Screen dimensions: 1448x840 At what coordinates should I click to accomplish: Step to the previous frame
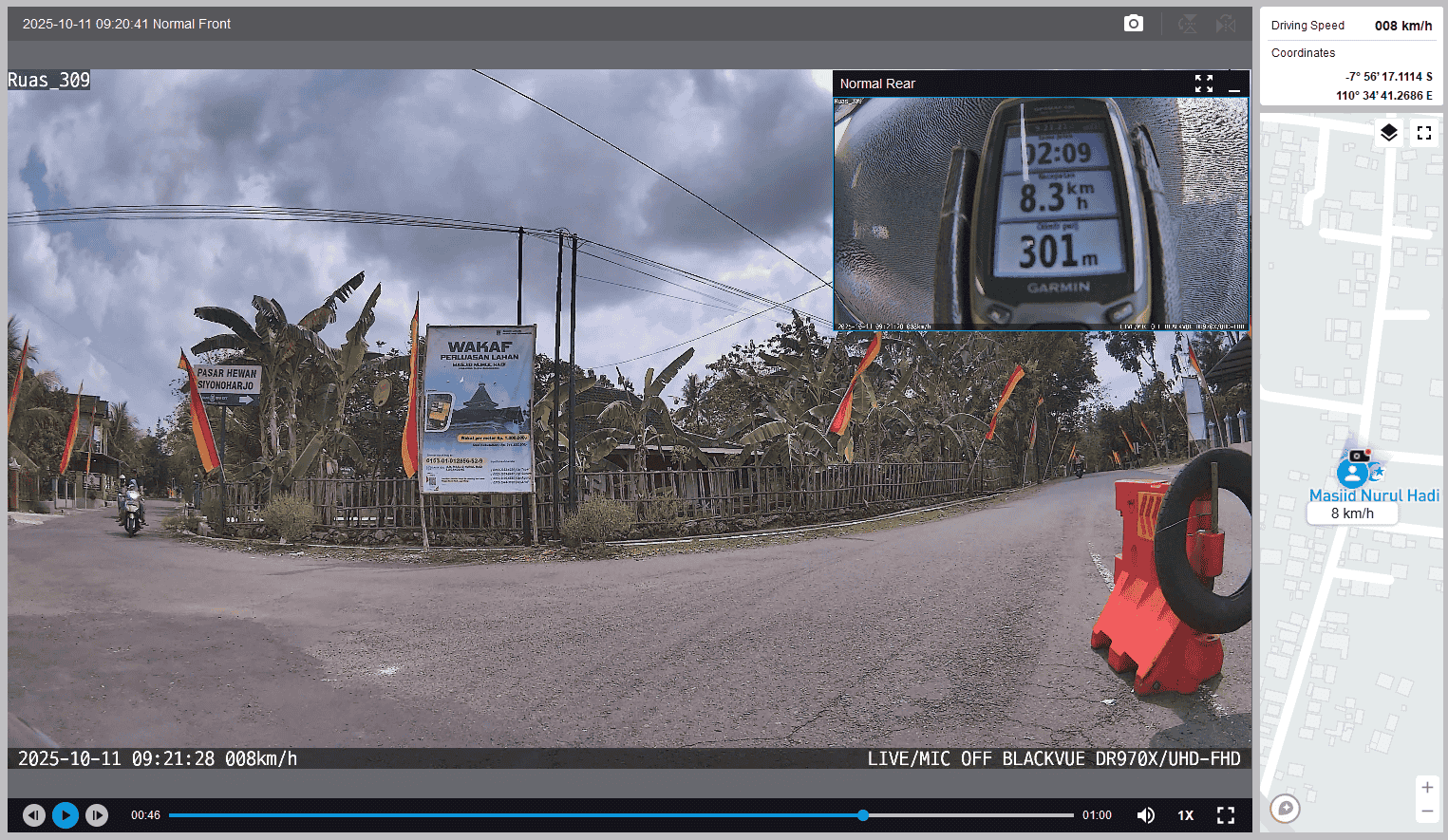(x=34, y=814)
